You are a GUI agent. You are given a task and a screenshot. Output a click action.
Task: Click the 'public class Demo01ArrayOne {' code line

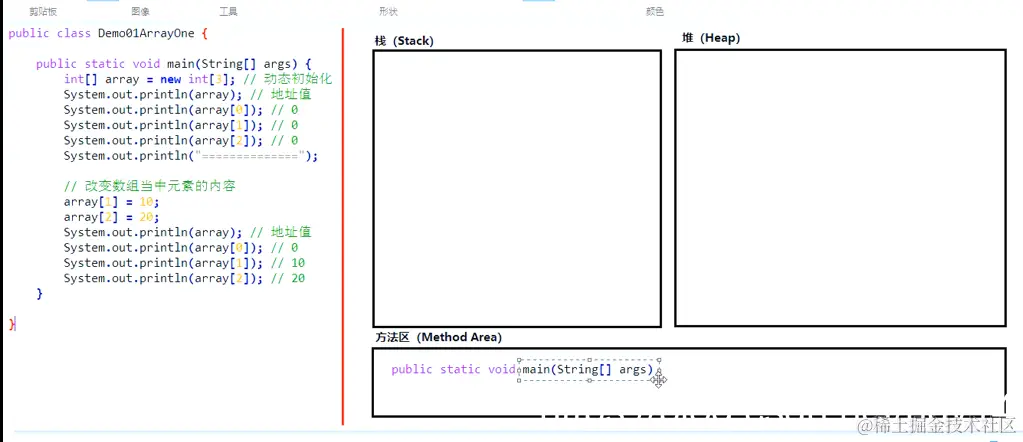108,33
